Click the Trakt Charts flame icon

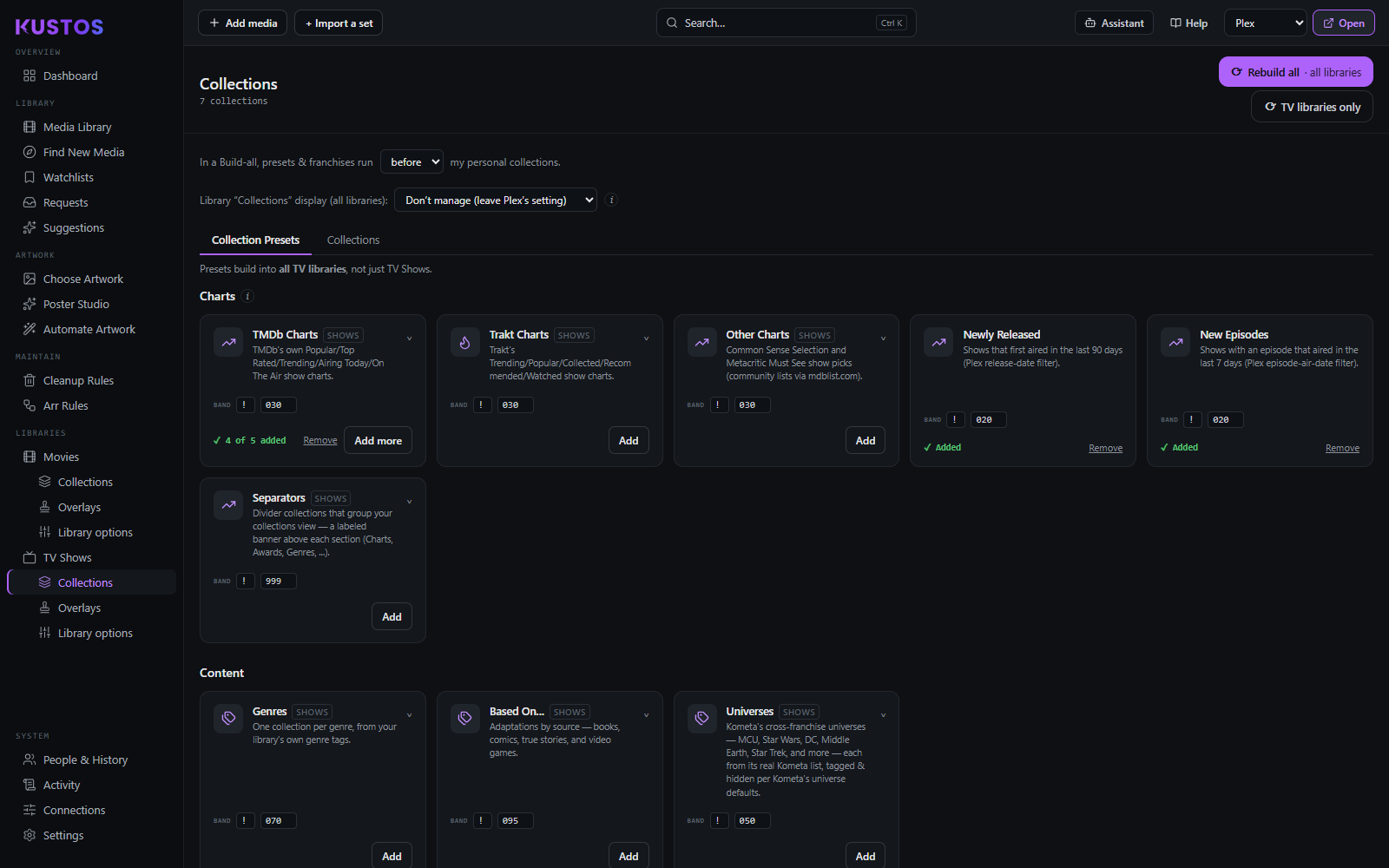pyautogui.click(x=465, y=342)
